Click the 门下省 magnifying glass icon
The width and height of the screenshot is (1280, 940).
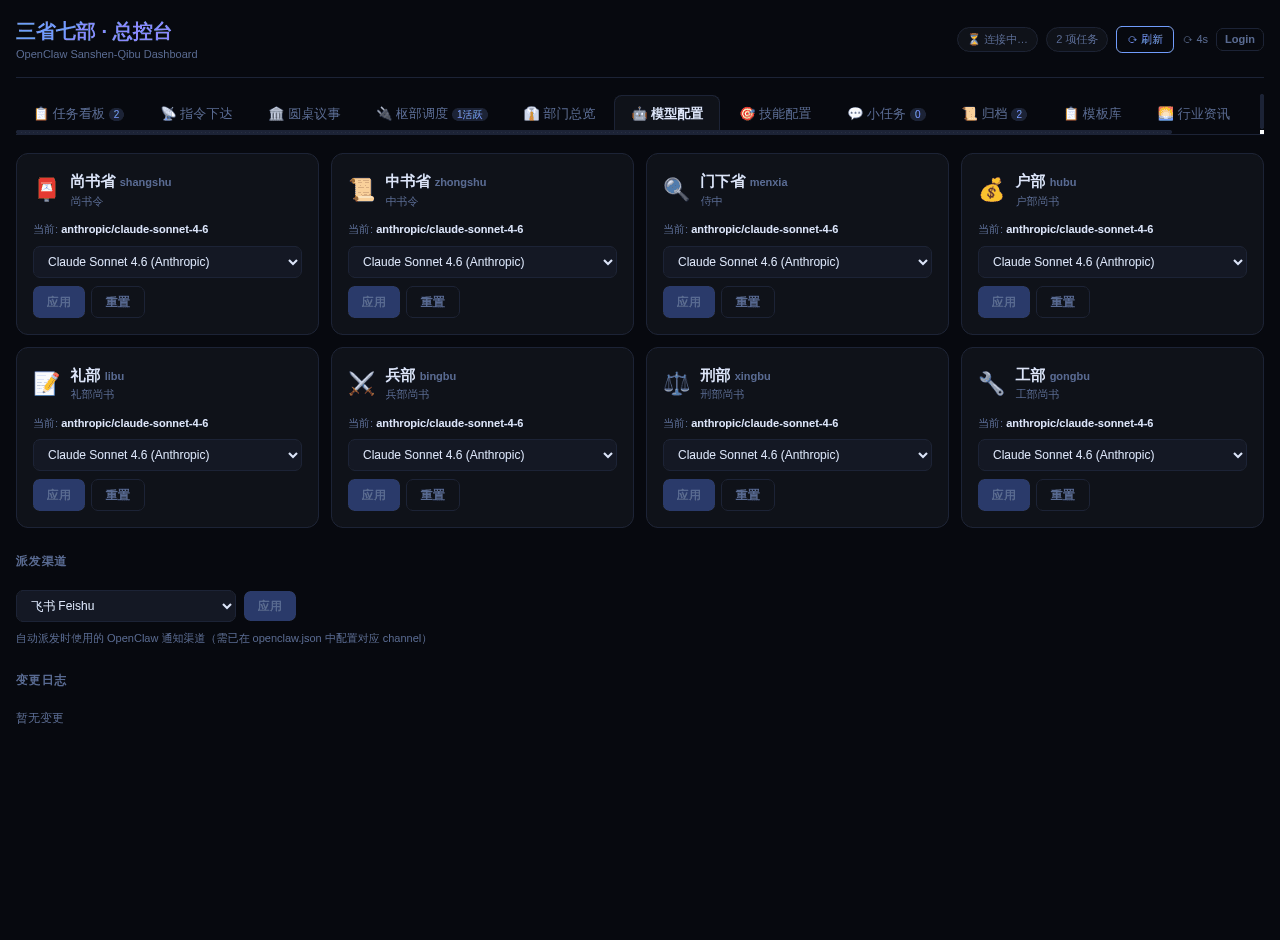677,190
